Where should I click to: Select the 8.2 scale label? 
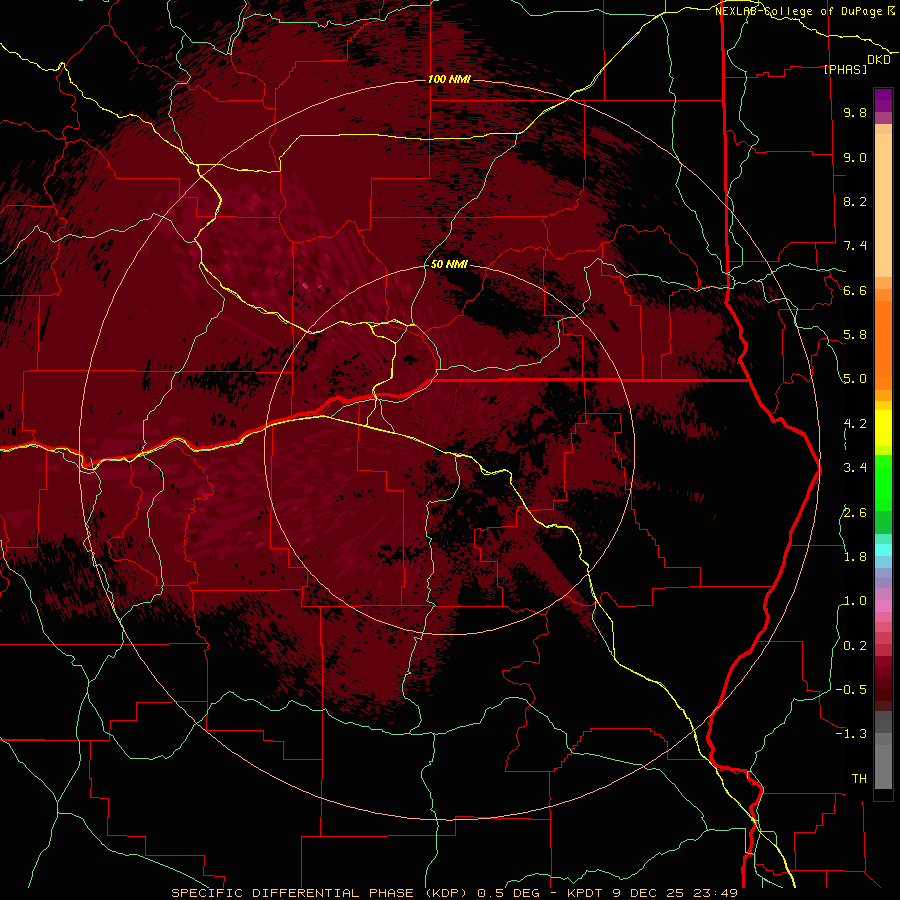tap(855, 201)
